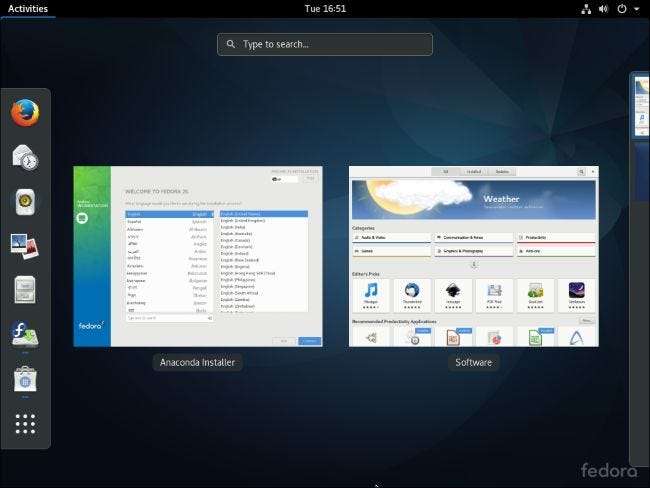Viewport: 650px width, 488px height.
Task: Launch the Shotwell photo manager icon
Action: click(x=25, y=245)
